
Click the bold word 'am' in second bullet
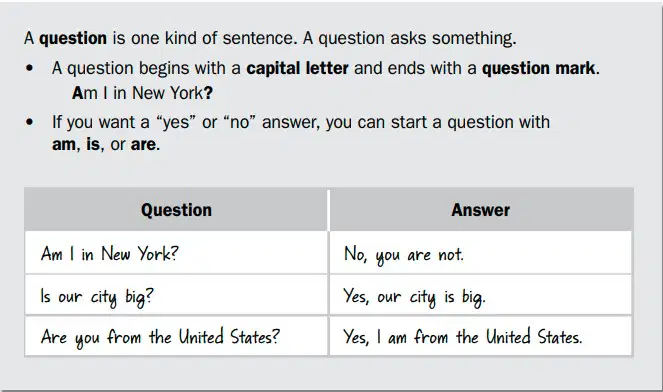(x=63, y=145)
